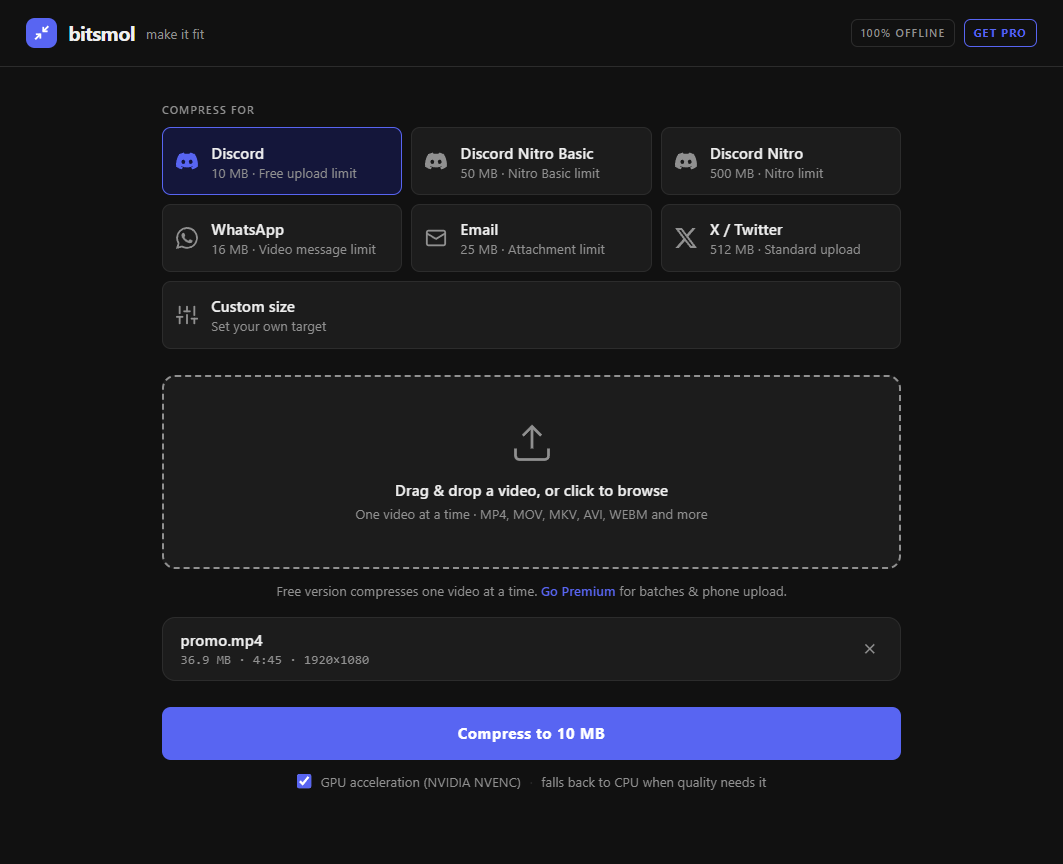This screenshot has width=1063, height=864.
Task: Follow the Go Premium link
Action: pos(578,591)
